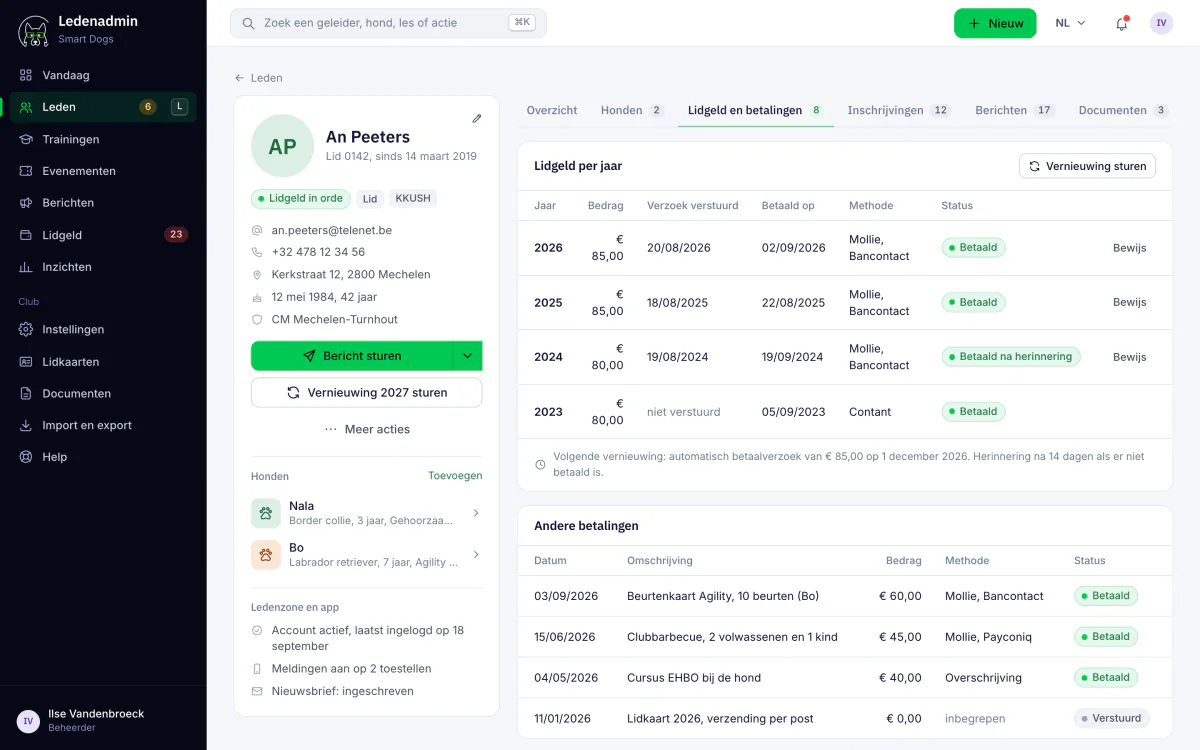
Task: Click the AP profile avatar
Action: [282, 146]
